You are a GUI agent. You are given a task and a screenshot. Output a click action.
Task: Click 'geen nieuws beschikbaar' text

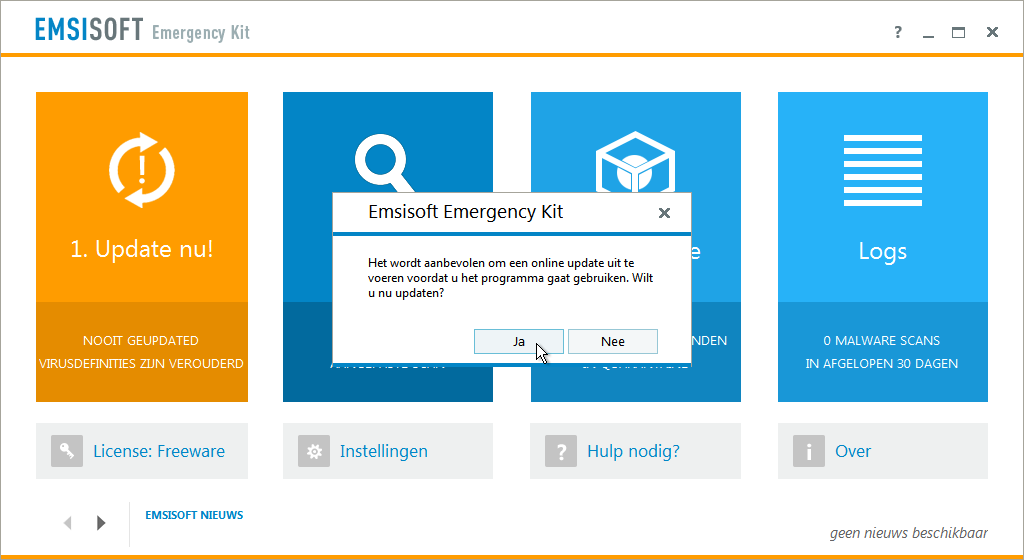pos(908,533)
